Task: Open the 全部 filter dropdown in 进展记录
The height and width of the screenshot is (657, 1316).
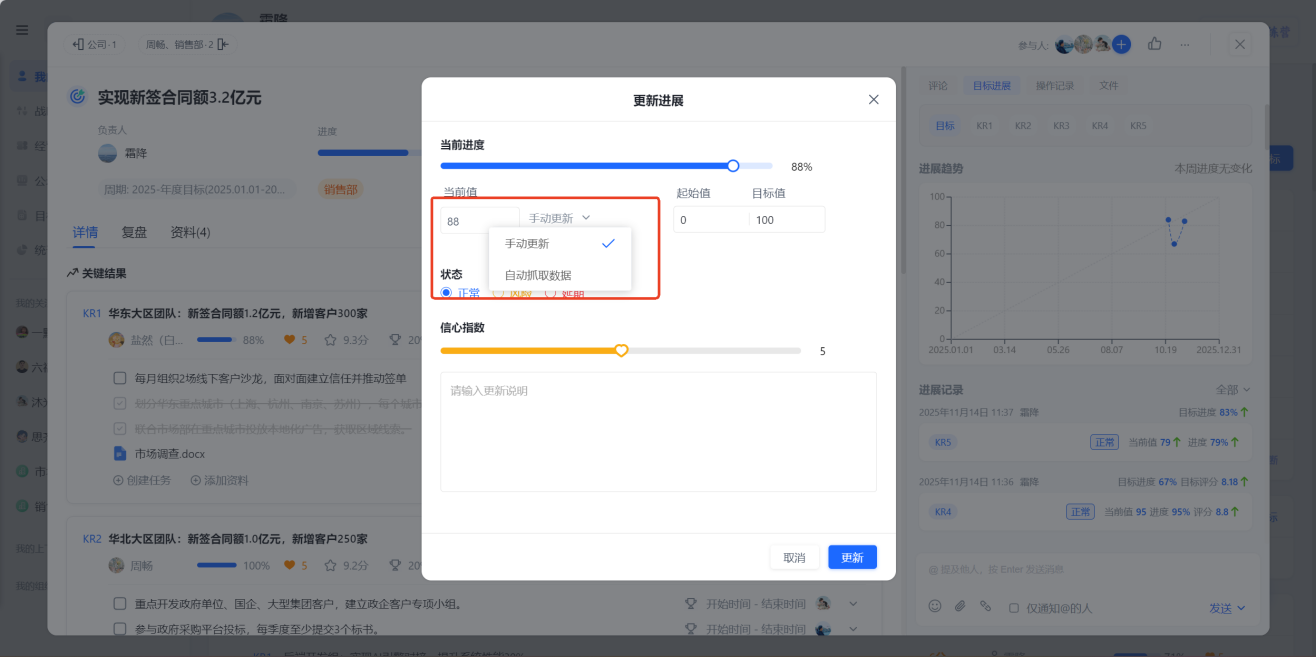Action: (x=1233, y=390)
